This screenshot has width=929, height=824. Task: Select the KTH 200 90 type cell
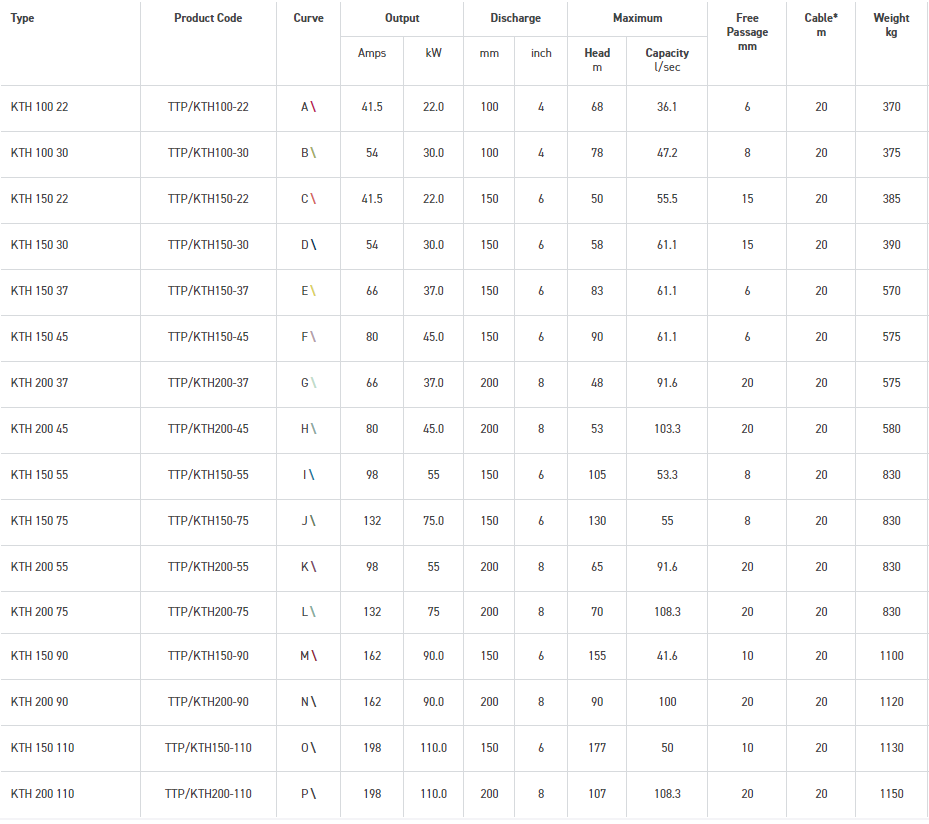40,702
